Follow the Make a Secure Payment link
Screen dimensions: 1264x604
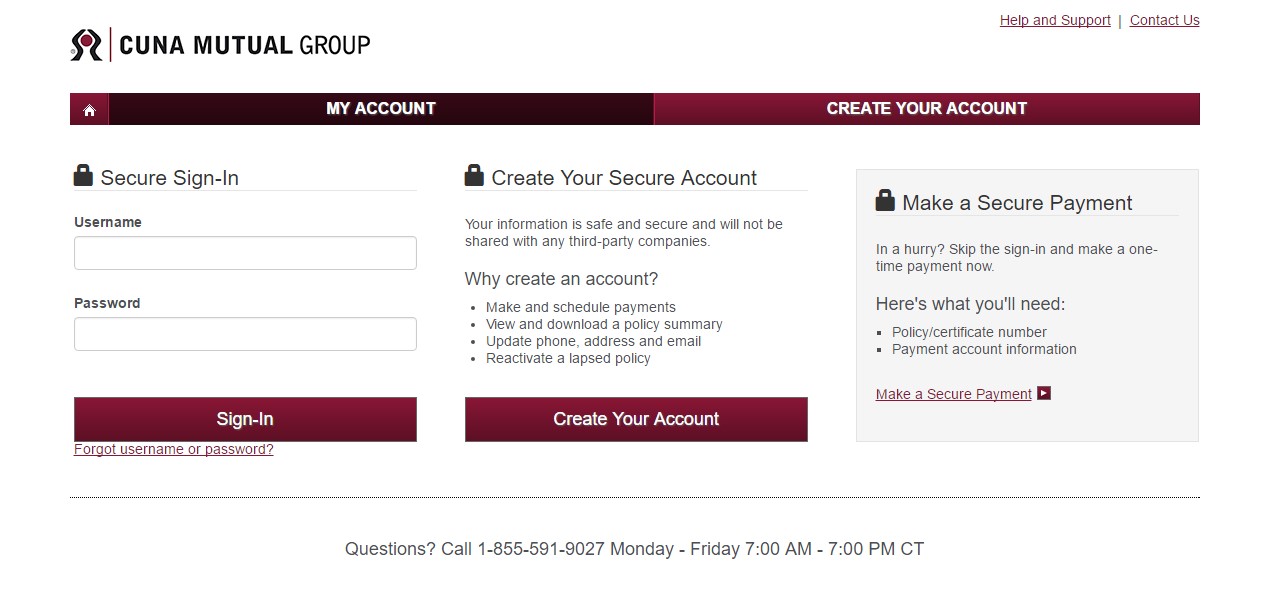(952, 394)
